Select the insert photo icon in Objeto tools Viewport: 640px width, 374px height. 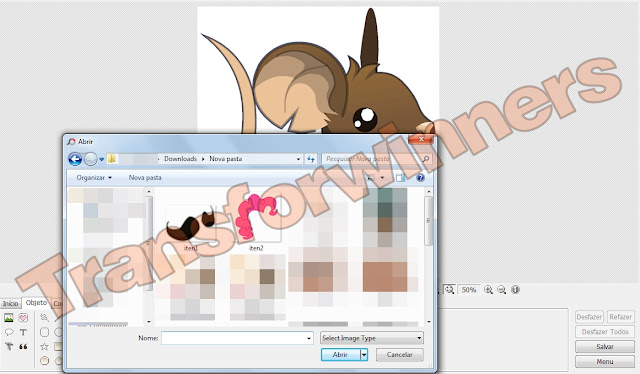[9, 318]
